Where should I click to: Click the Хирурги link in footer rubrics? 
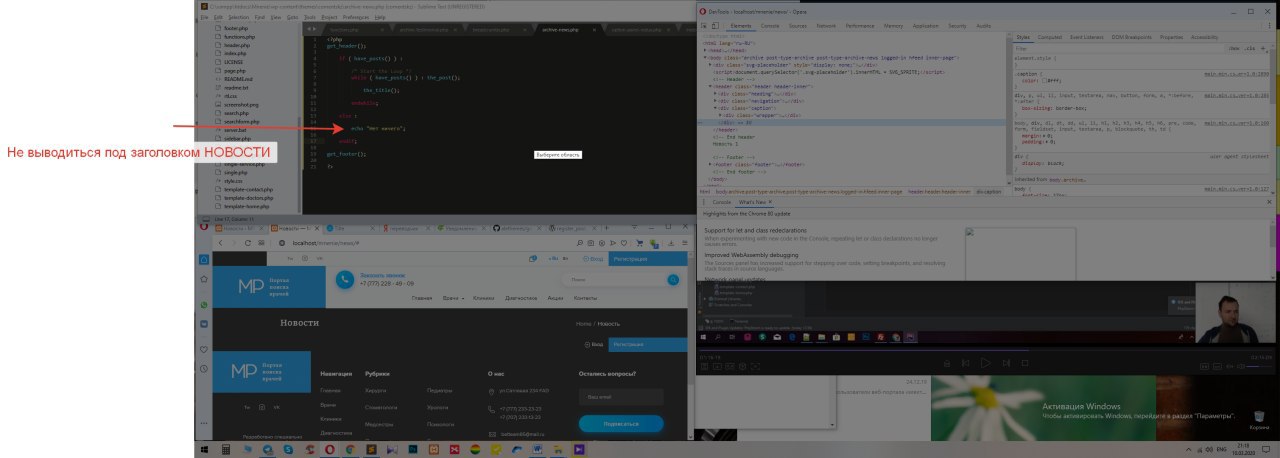click(376, 391)
